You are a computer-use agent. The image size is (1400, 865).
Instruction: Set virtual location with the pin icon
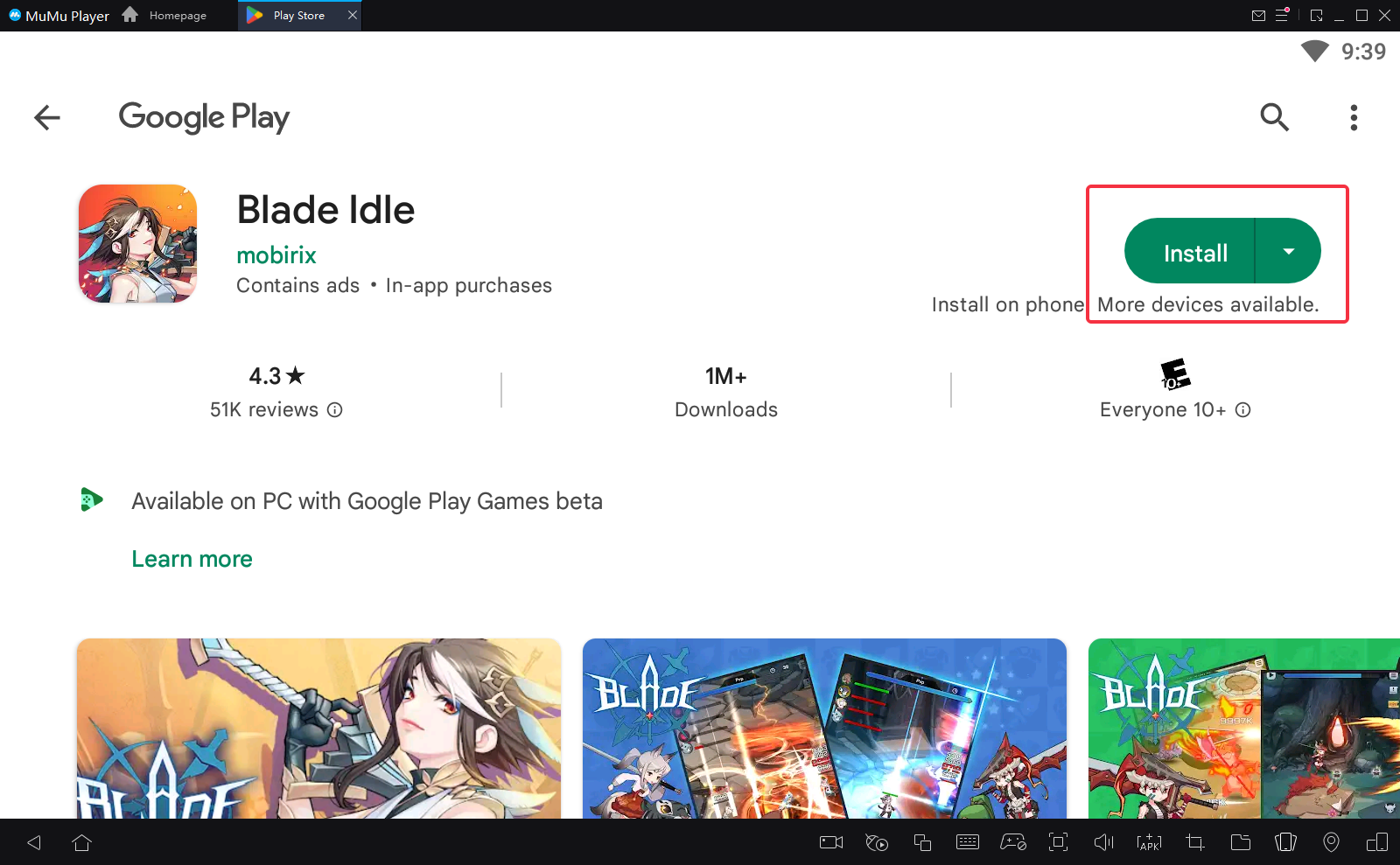coord(1331,842)
